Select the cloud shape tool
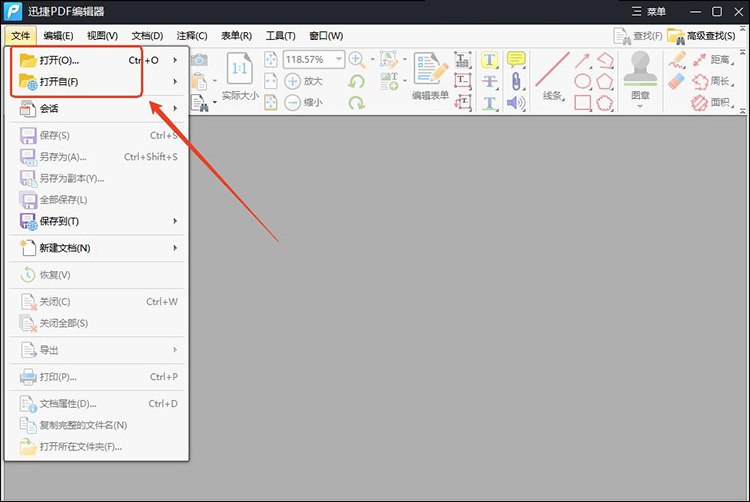The image size is (750, 502). point(605,102)
